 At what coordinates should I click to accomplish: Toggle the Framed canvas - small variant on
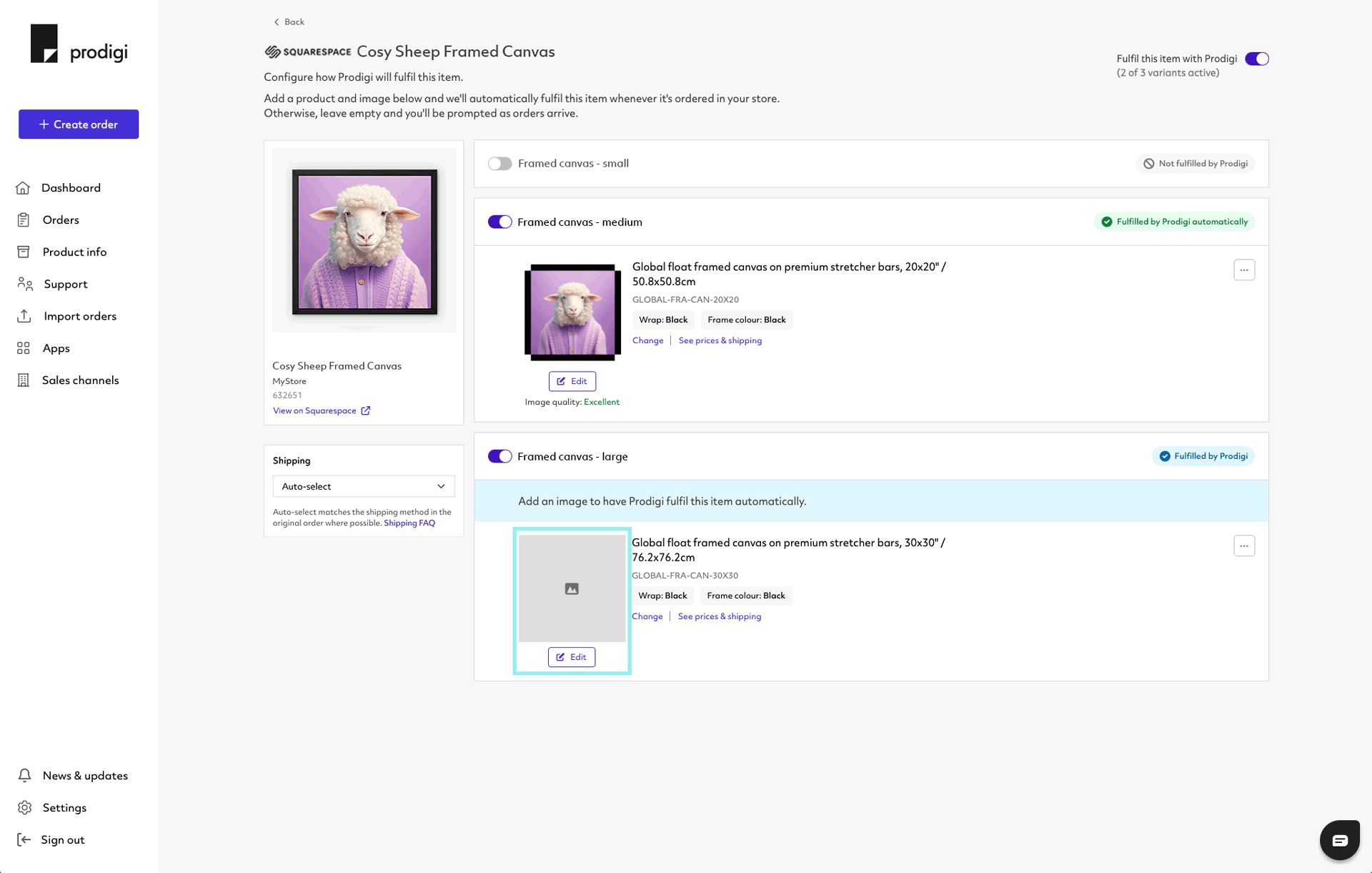(x=499, y=163)
